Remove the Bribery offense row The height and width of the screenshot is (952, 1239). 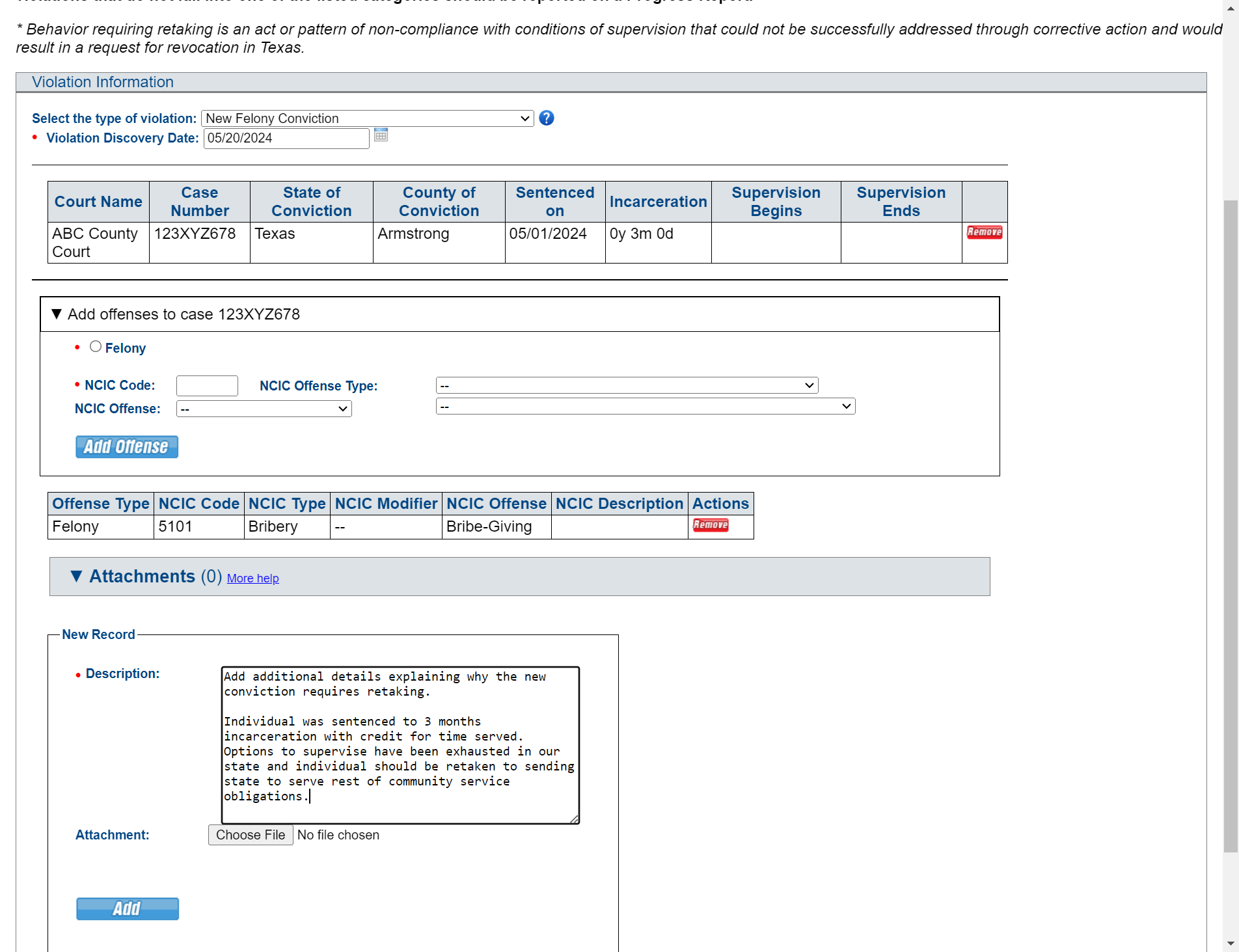(711, 525)
